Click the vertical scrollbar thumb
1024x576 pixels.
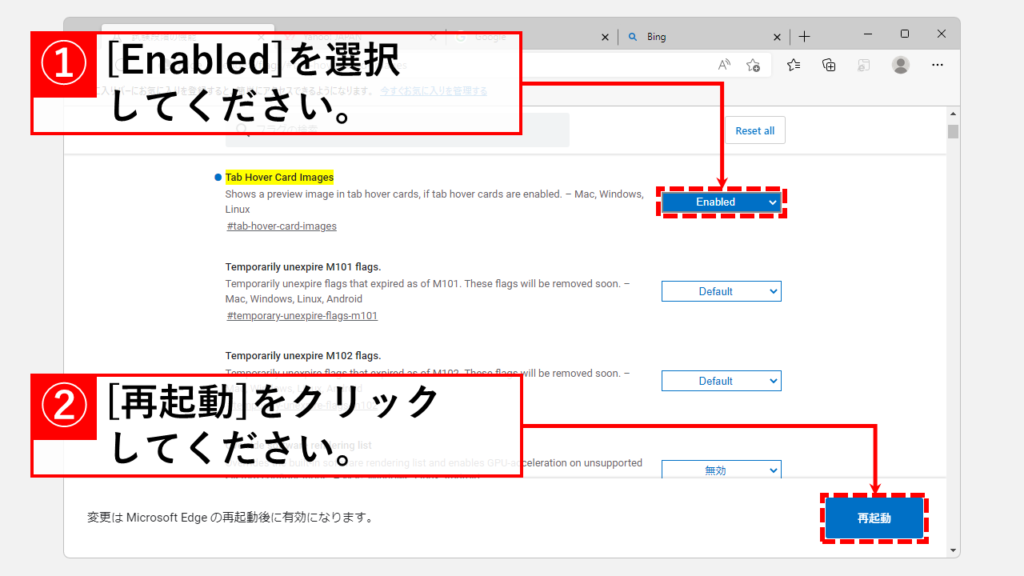[953, 131]
